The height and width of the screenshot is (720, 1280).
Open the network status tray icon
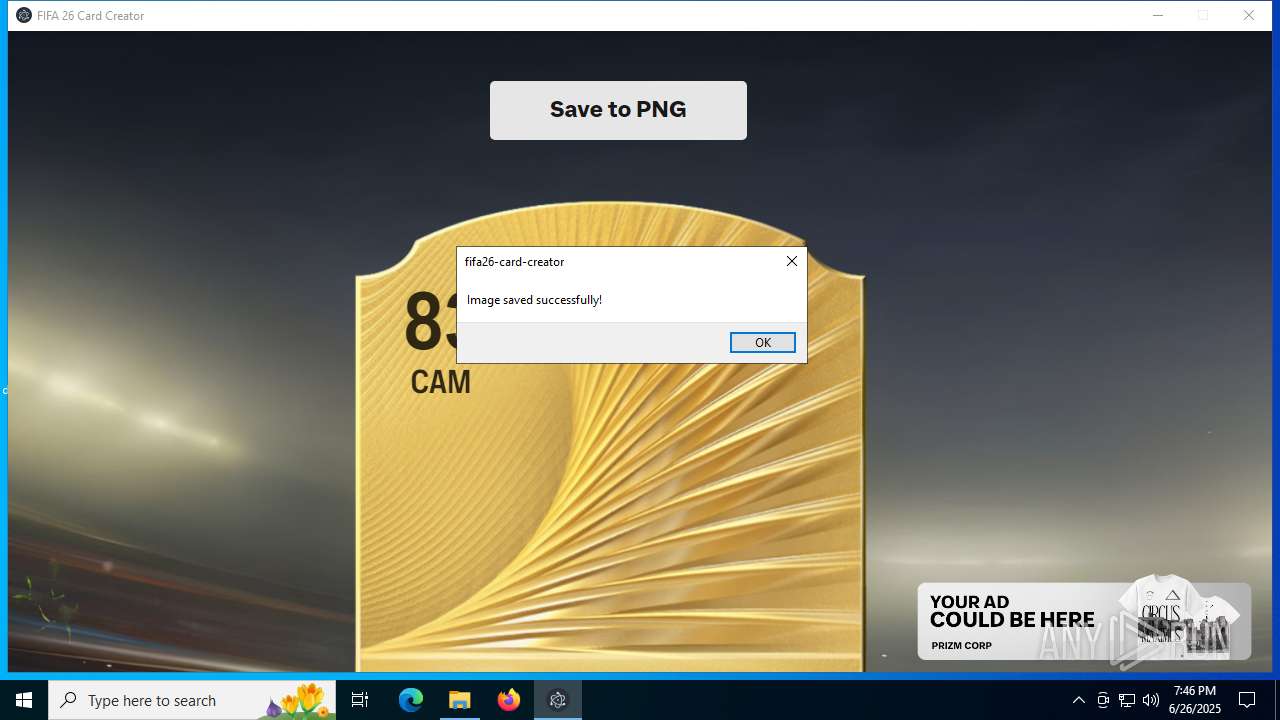point(1127,700)
